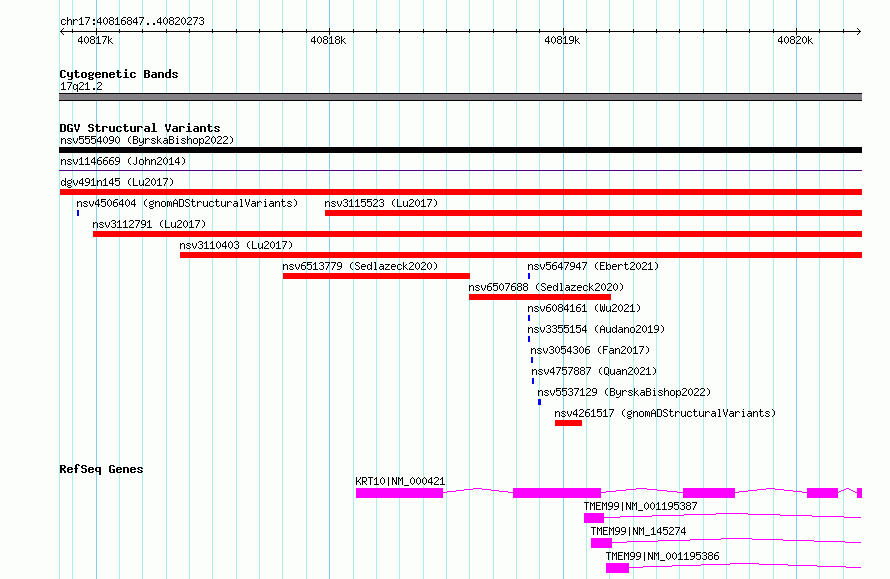890x579 pixels.
Task: Click the second large KRT10 exon block
Action: coord(557,493)
